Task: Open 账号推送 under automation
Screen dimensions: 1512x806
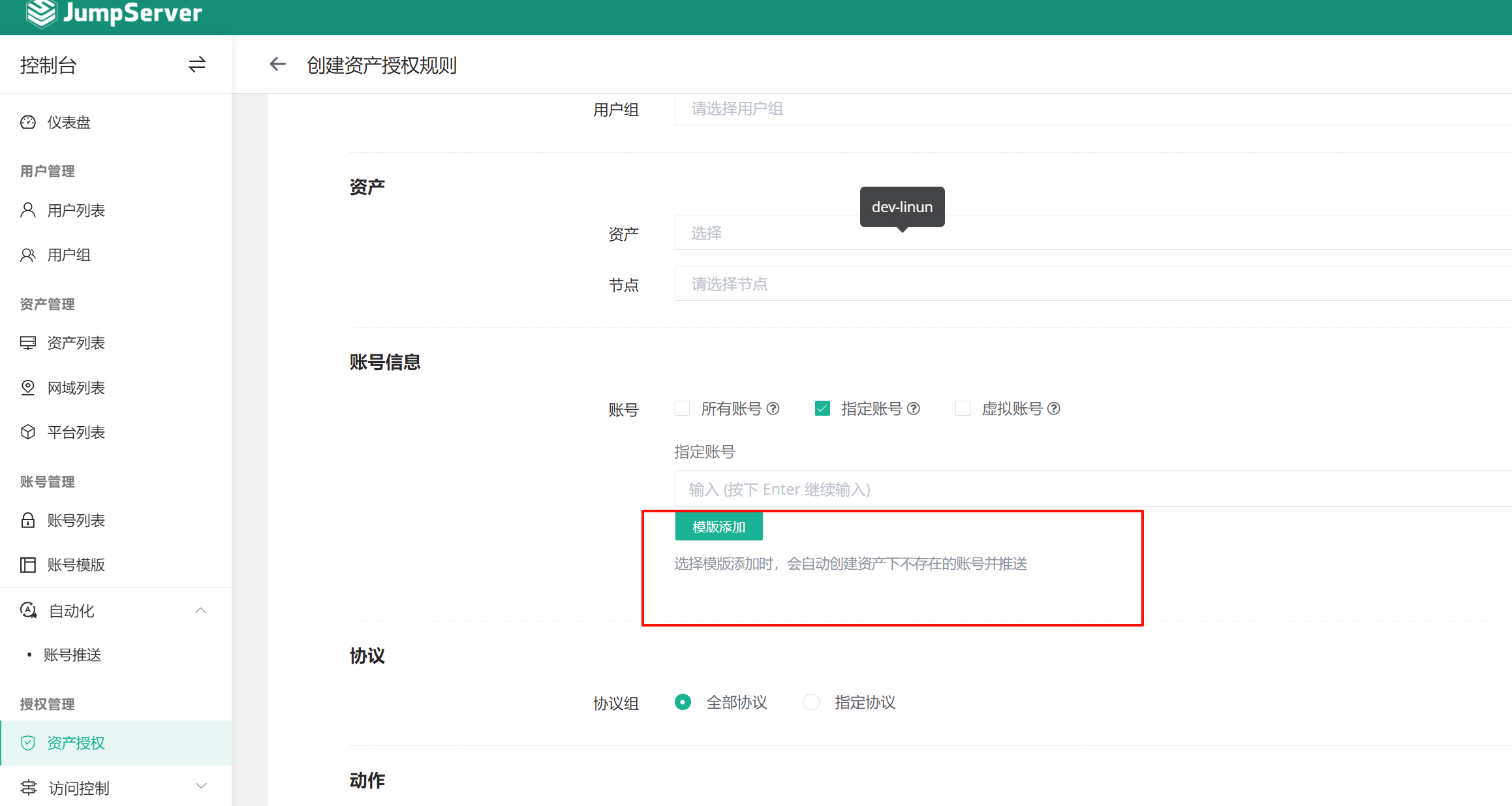Action: tap(72, 655)
